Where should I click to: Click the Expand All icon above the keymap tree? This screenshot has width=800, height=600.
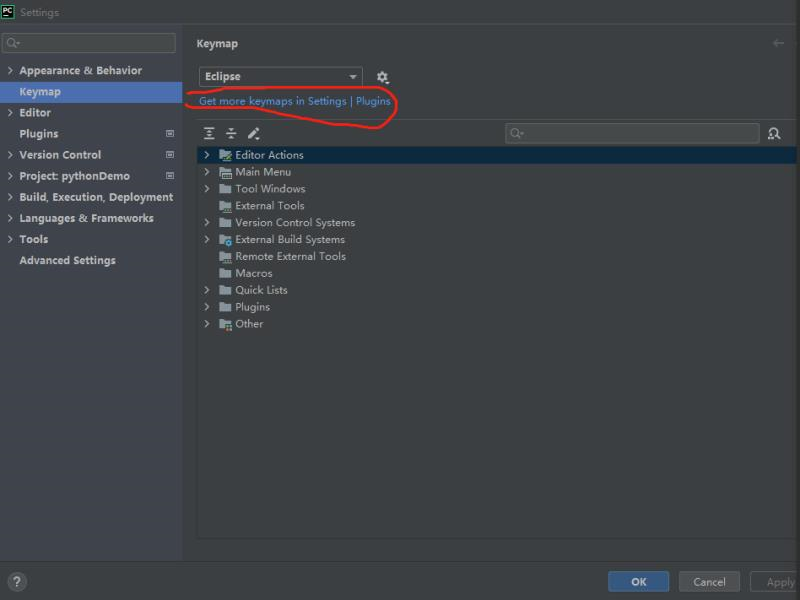pos(209,132)
